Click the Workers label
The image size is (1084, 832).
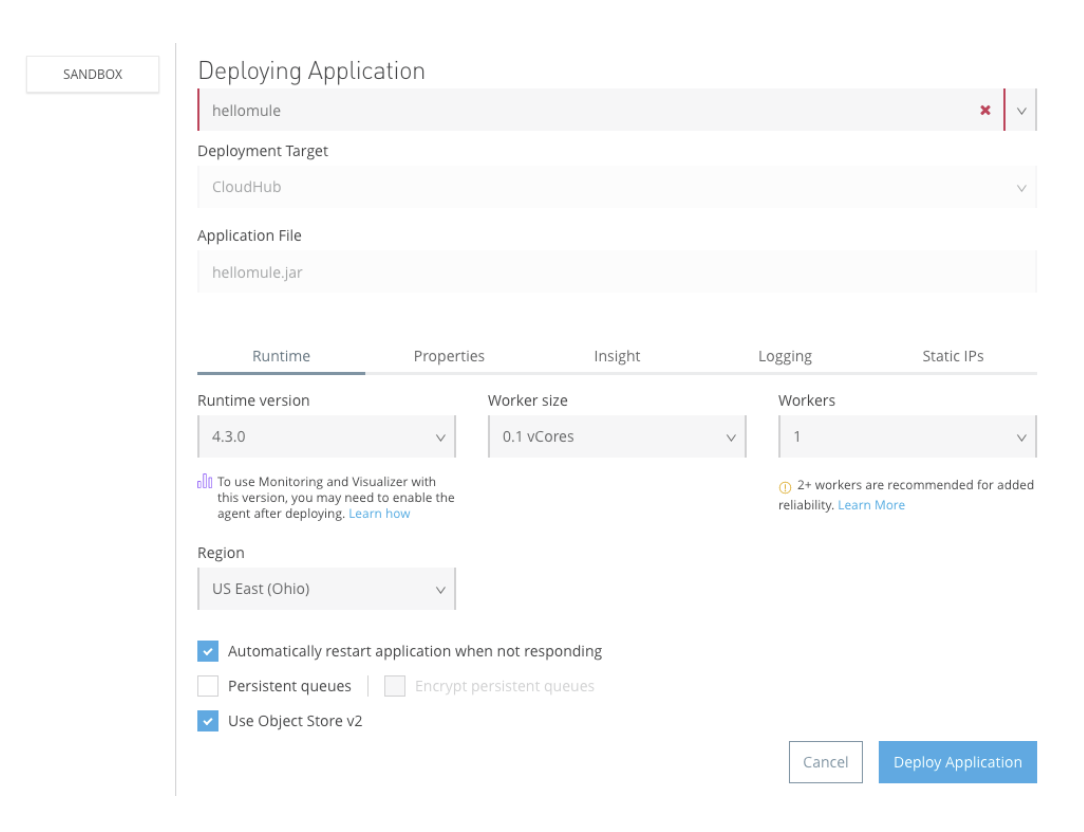807,400
